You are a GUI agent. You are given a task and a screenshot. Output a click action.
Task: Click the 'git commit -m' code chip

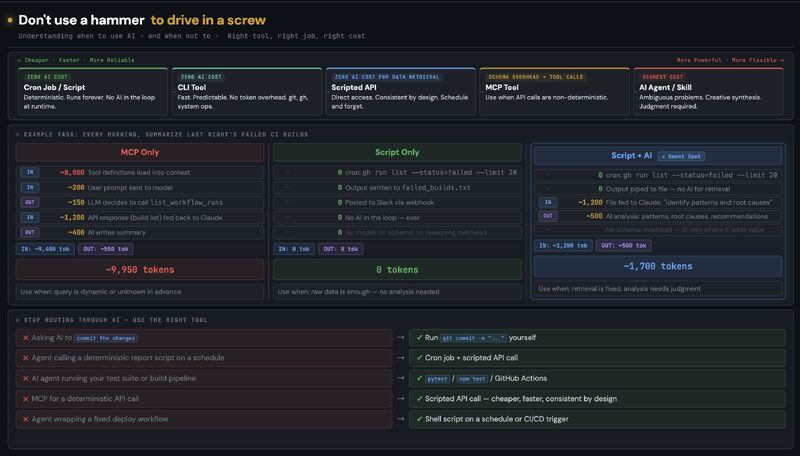[x=473, y=338]
